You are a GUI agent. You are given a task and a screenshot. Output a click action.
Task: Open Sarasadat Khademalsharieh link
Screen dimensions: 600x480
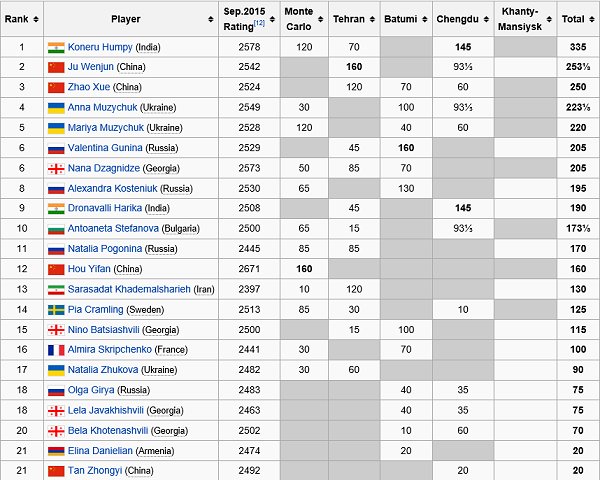(x=129, y=289)
